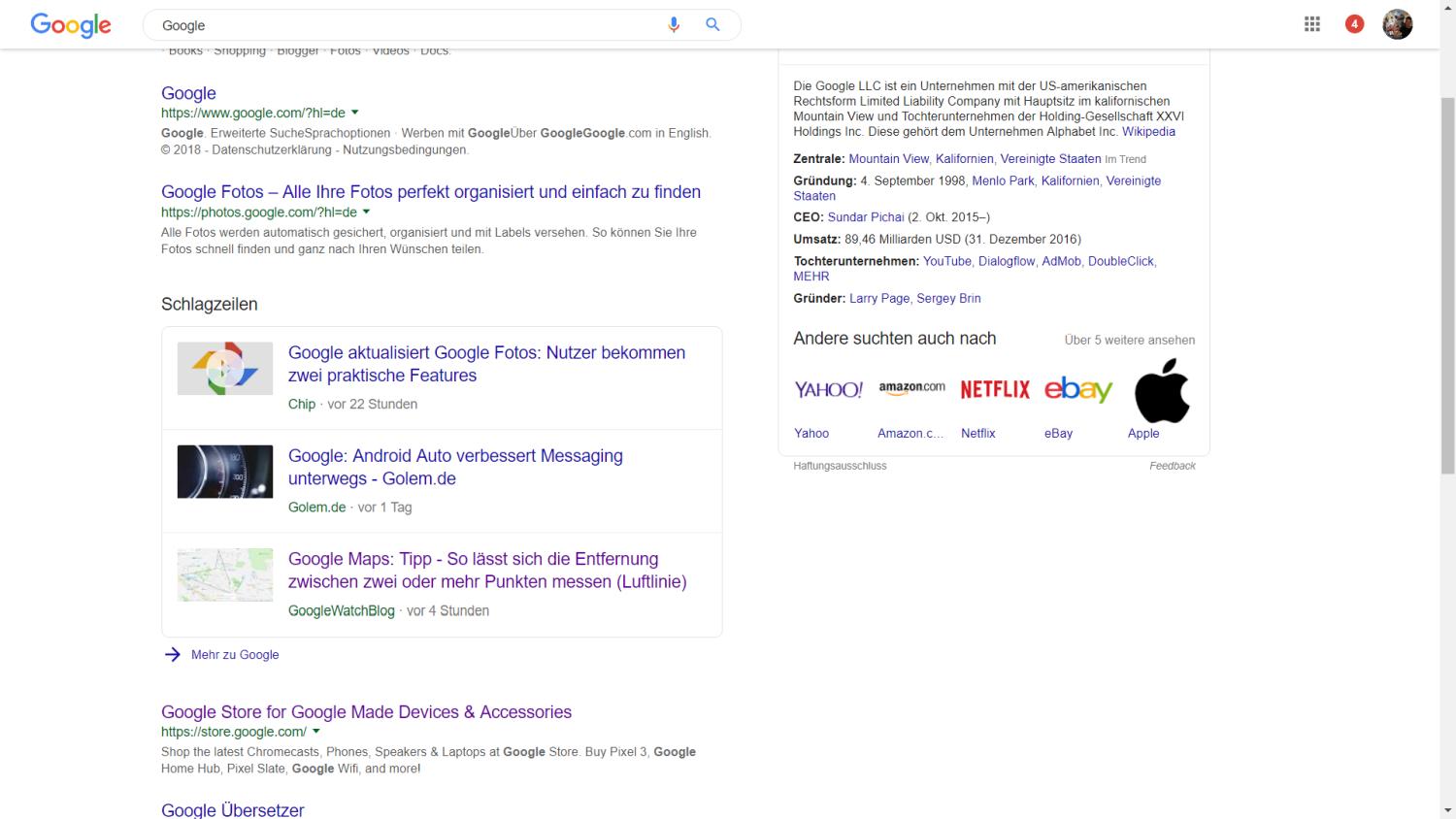Open "Mehr zu Google" news link

[x=235, y=655]
